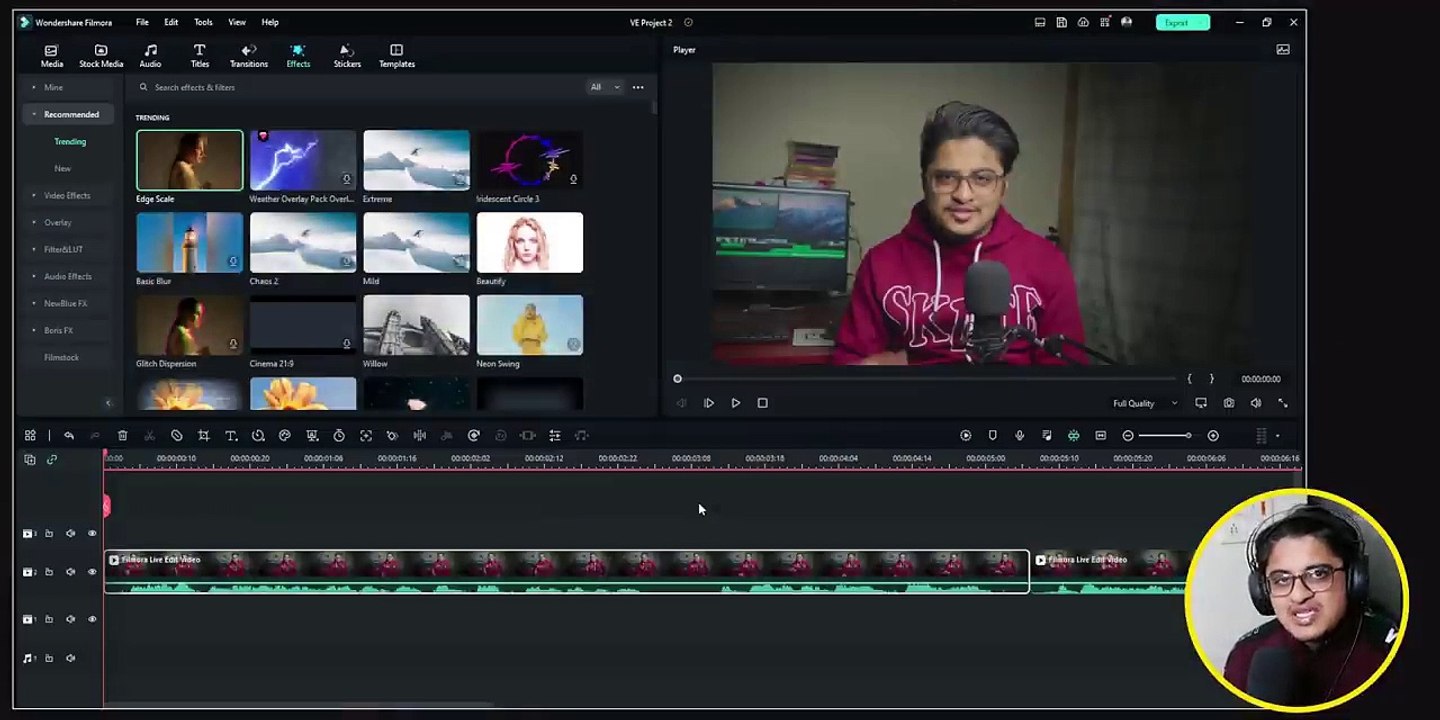The width and height of the screenshot is (1440, 720).
Task: Click the Mark Out brace icon
Action: 1211,379
